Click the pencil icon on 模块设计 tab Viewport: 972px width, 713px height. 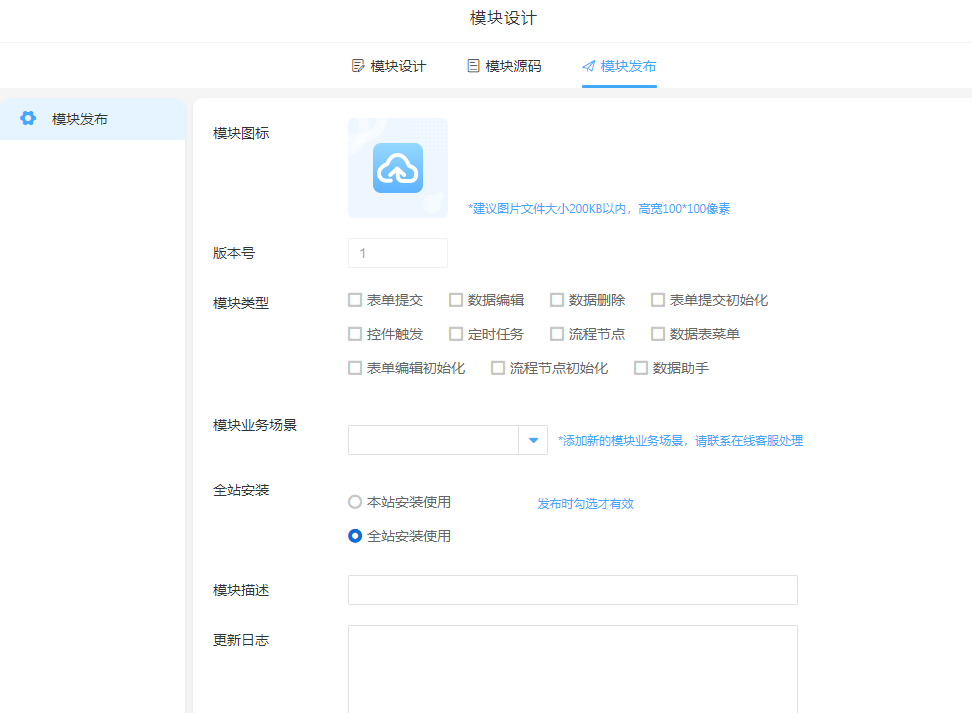tap(358, 66)
